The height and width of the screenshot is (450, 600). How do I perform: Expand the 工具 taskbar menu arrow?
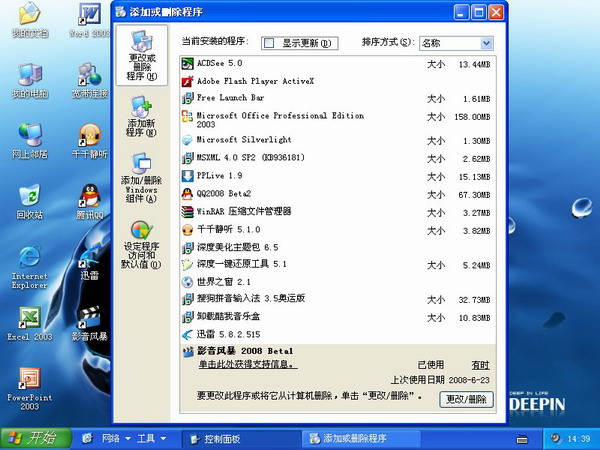(x=163, y=439)
